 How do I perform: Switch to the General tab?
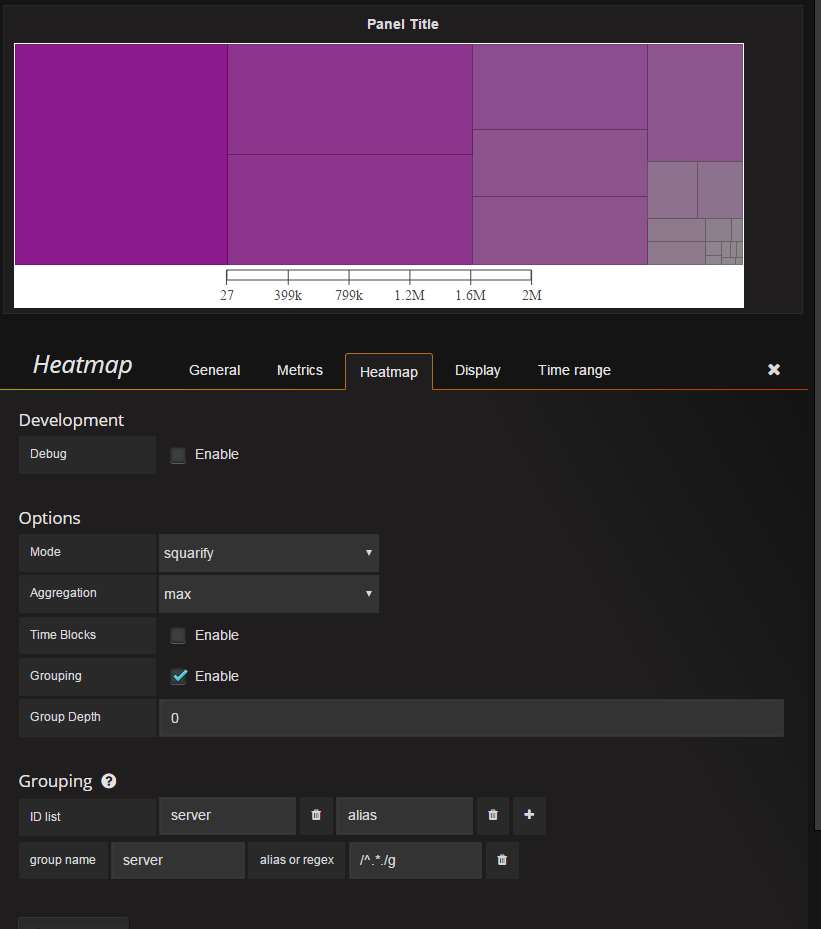coord(214,370)
